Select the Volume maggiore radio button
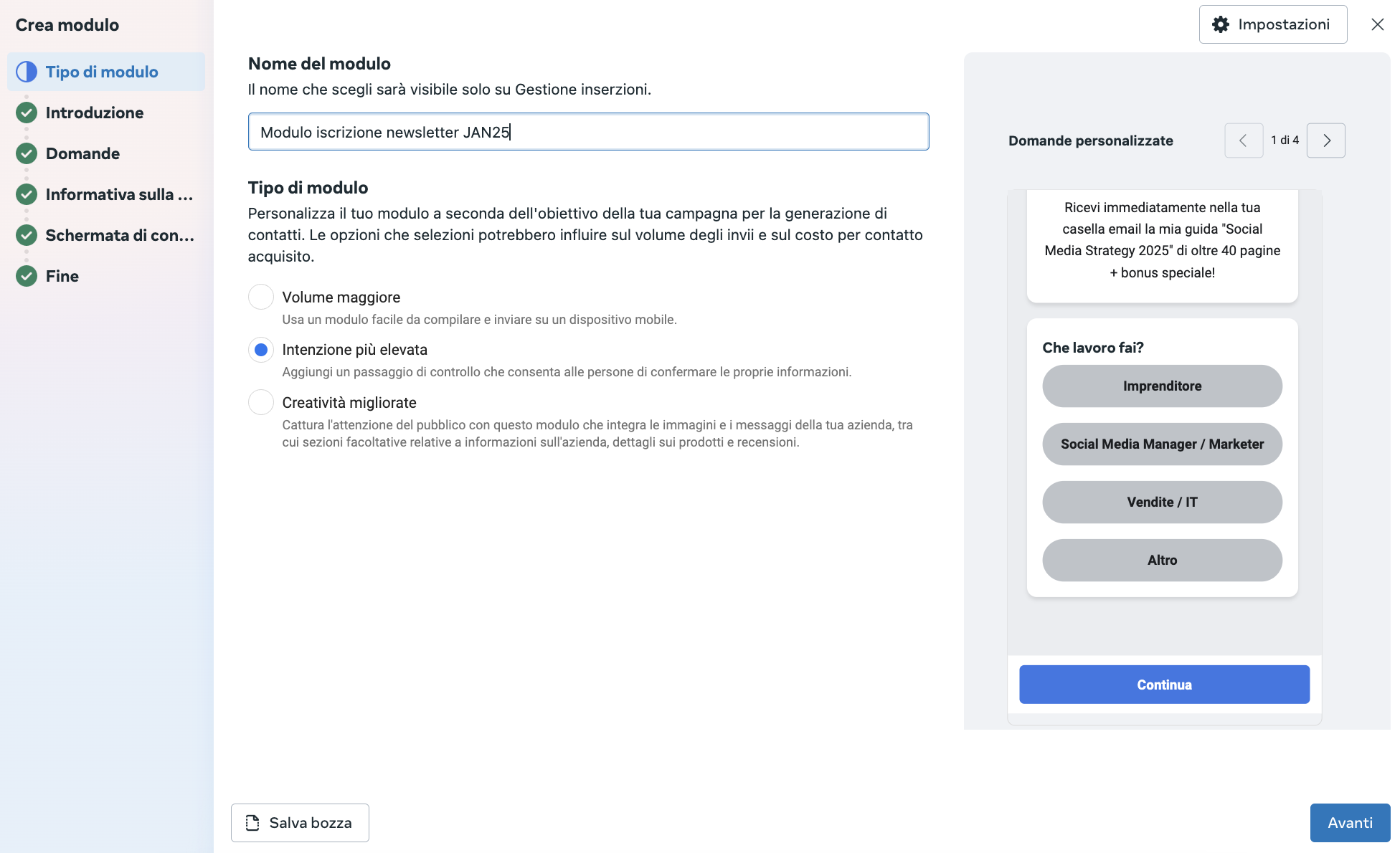 coord(261,297)
